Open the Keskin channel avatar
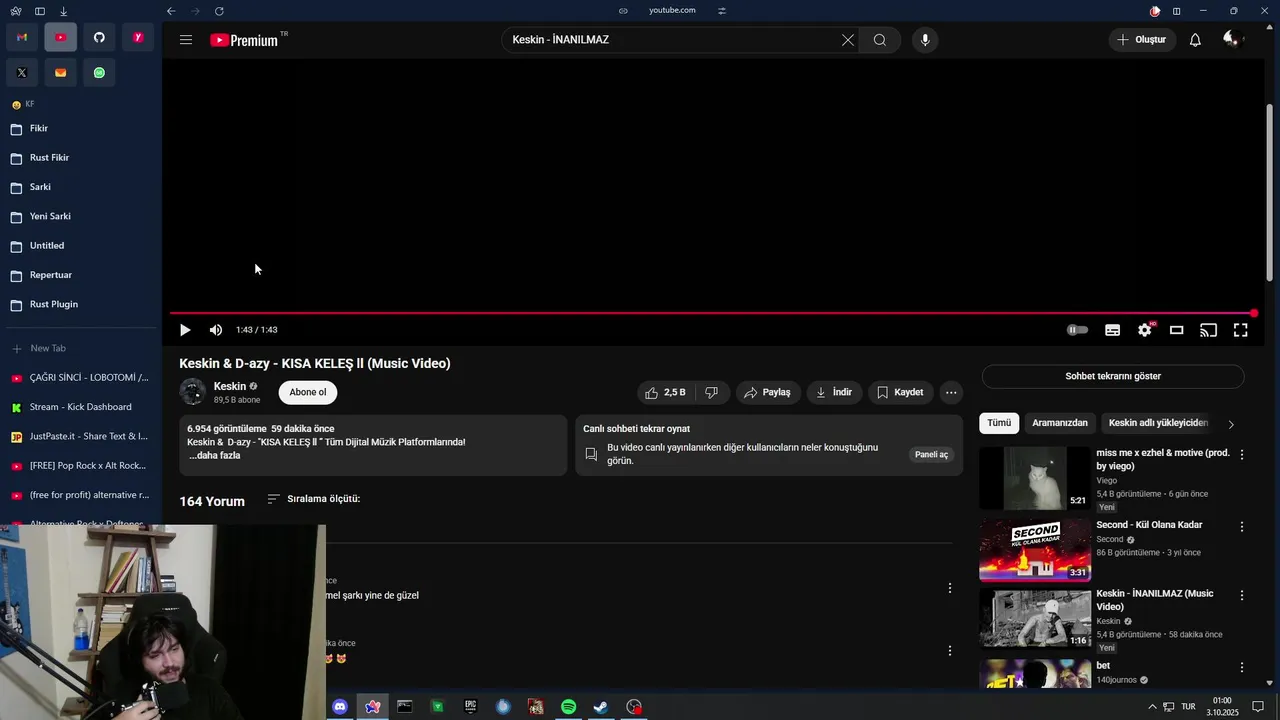The height and width of the screenshot is (720, 1280). (193, 392)
